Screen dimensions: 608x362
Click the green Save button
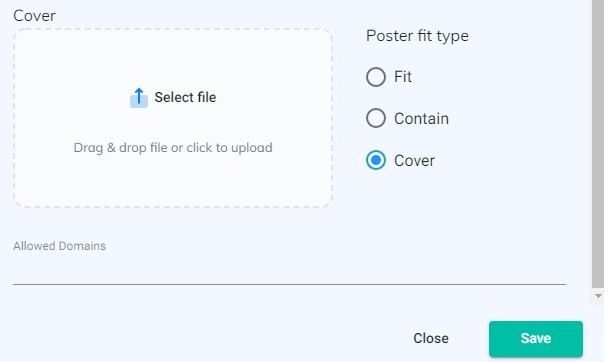536,339
